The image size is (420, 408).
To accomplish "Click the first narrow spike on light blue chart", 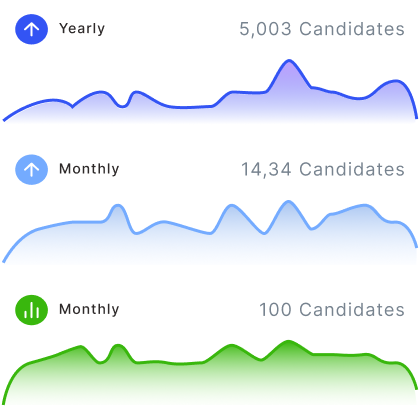I will [118, 206].
